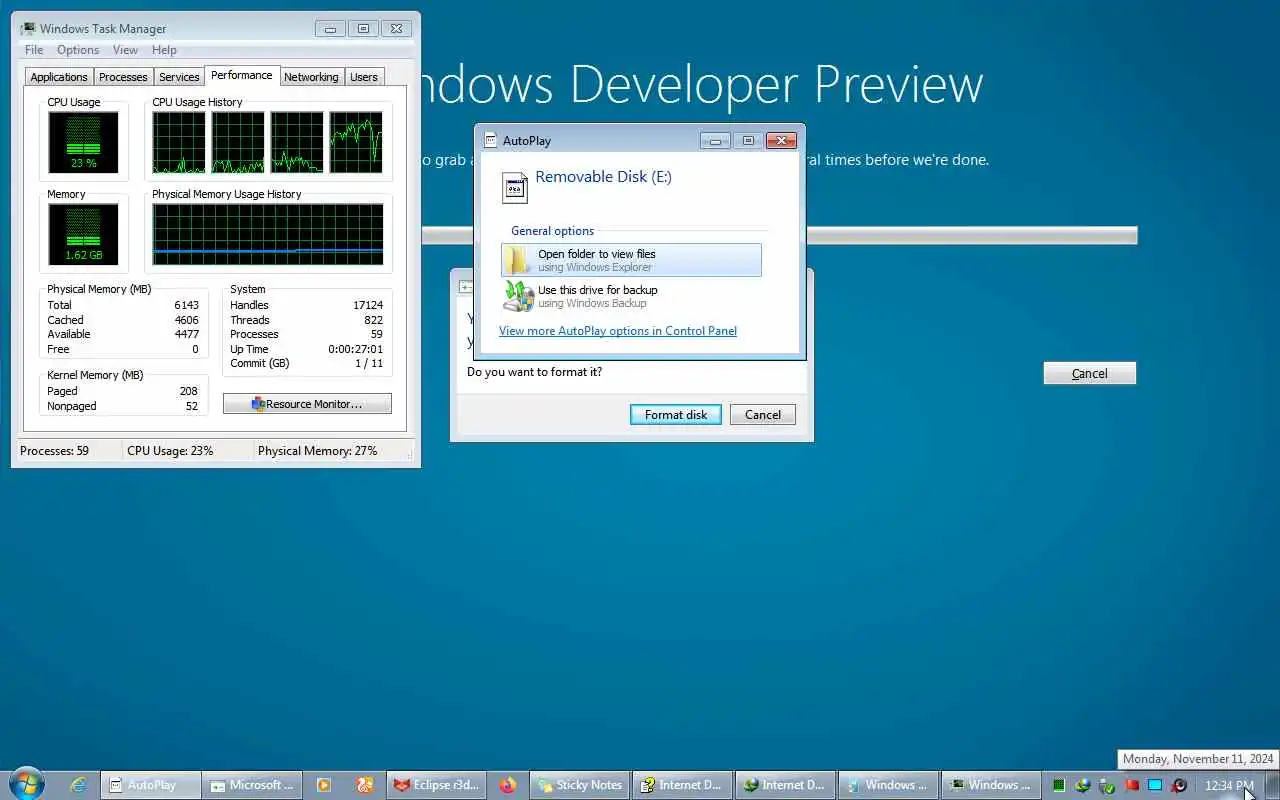
Task: Click the blue monitor tray icon
Action: click(1155, 786)
